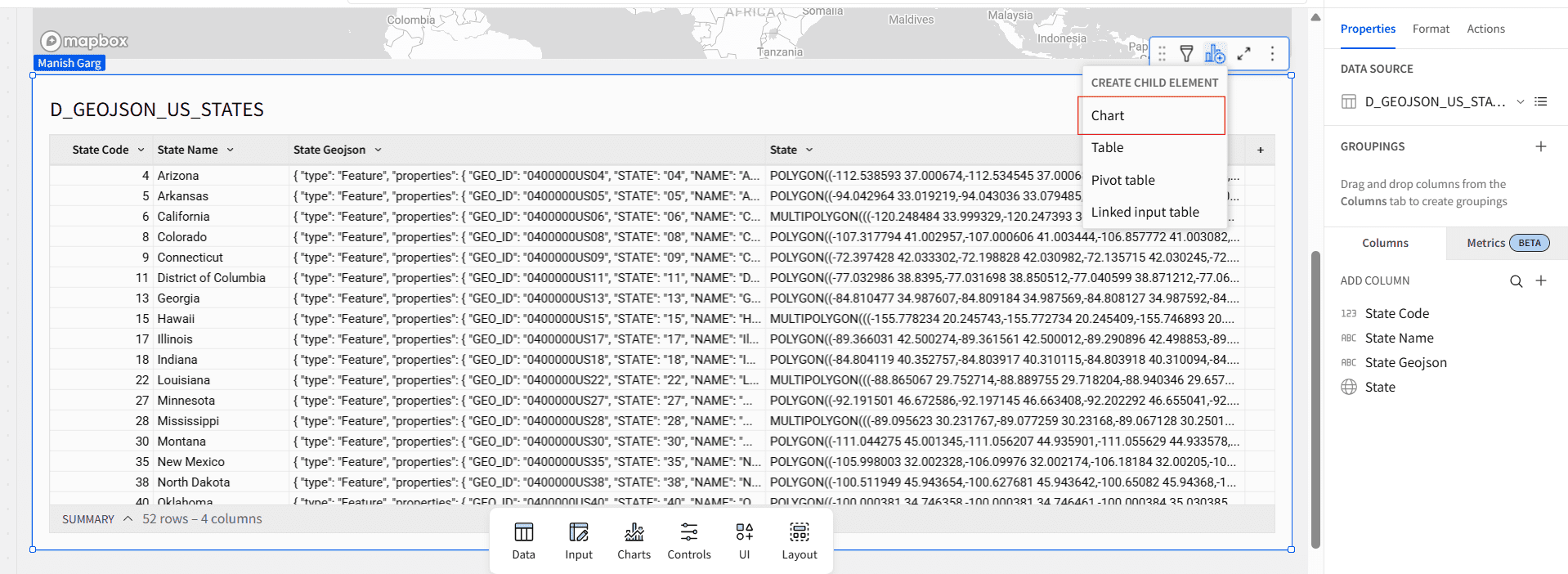Choose Pivot table child element
The image size is (1568, 574).
1154,180
